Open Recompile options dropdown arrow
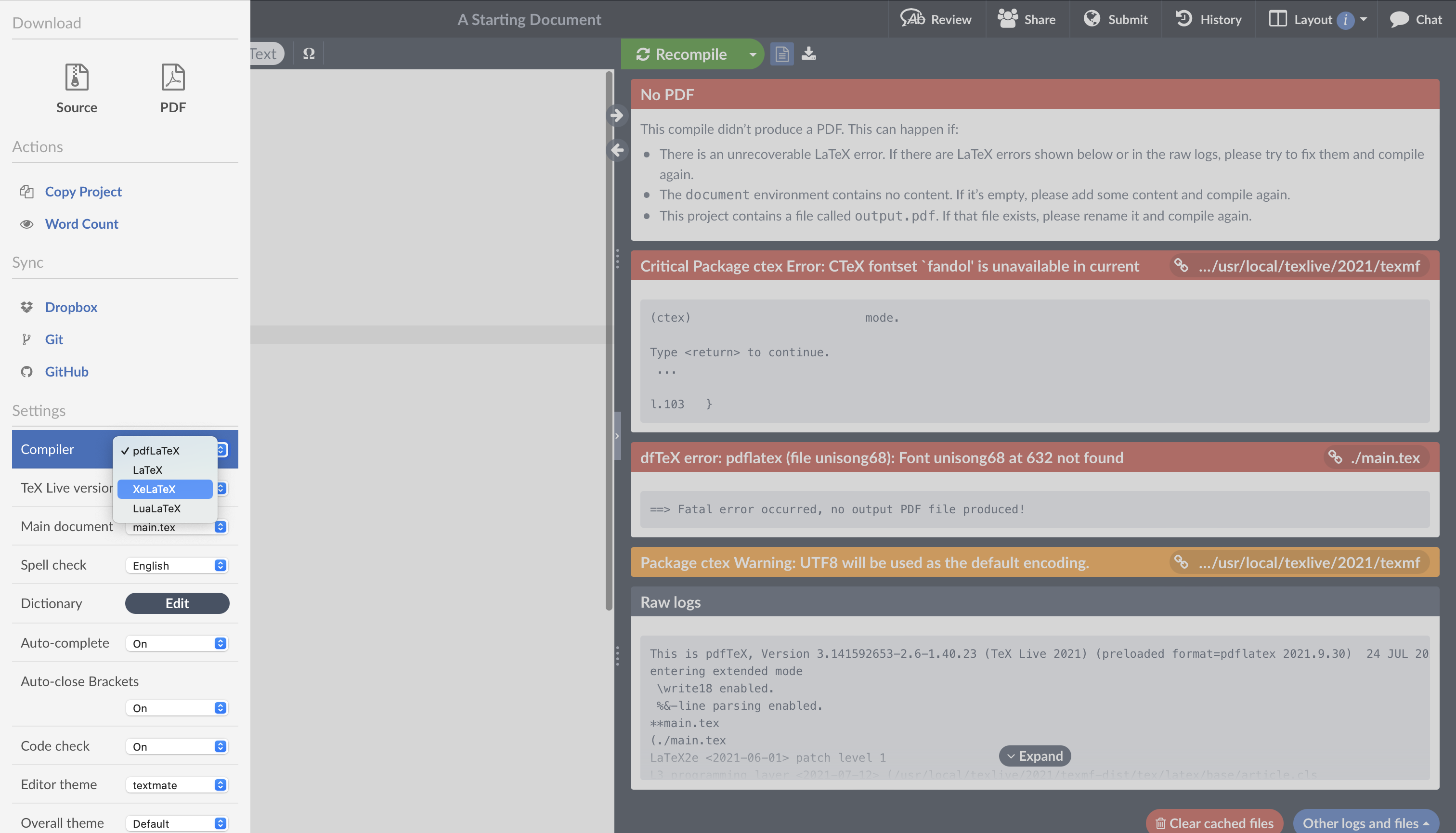This screenshot has height=833, width=1456. click(x=752, y=54)
